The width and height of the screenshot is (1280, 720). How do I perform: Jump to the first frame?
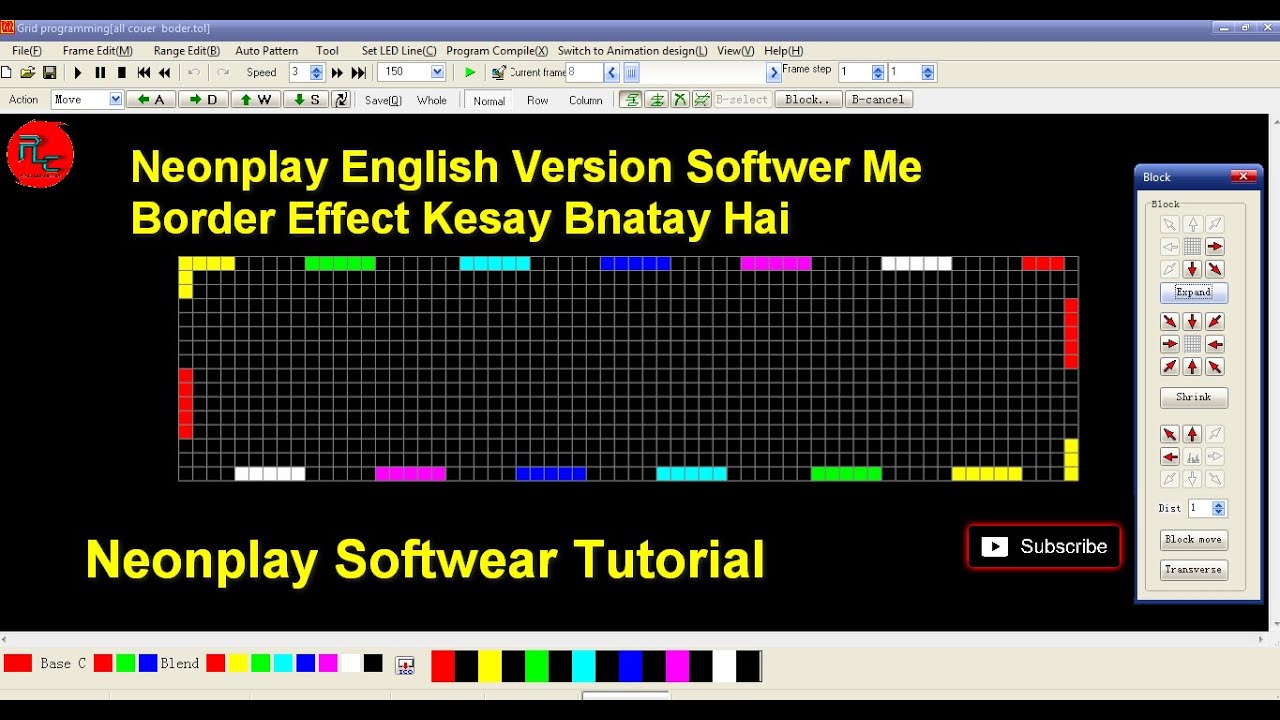(144, 72)
